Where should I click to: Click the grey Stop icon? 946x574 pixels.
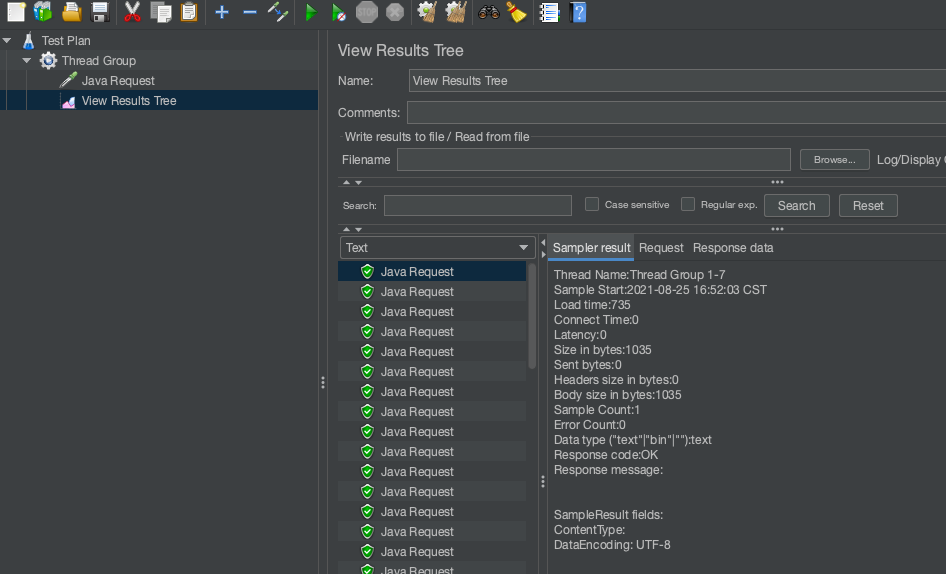click(x=367, y=12)
